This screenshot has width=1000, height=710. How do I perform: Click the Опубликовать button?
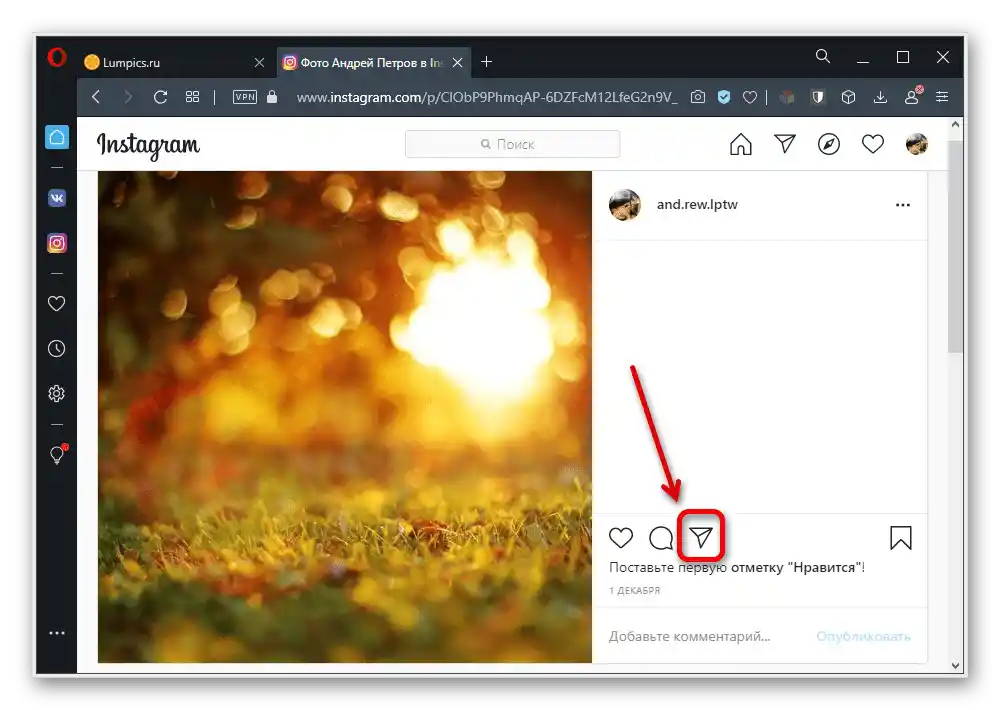(864, 636)
